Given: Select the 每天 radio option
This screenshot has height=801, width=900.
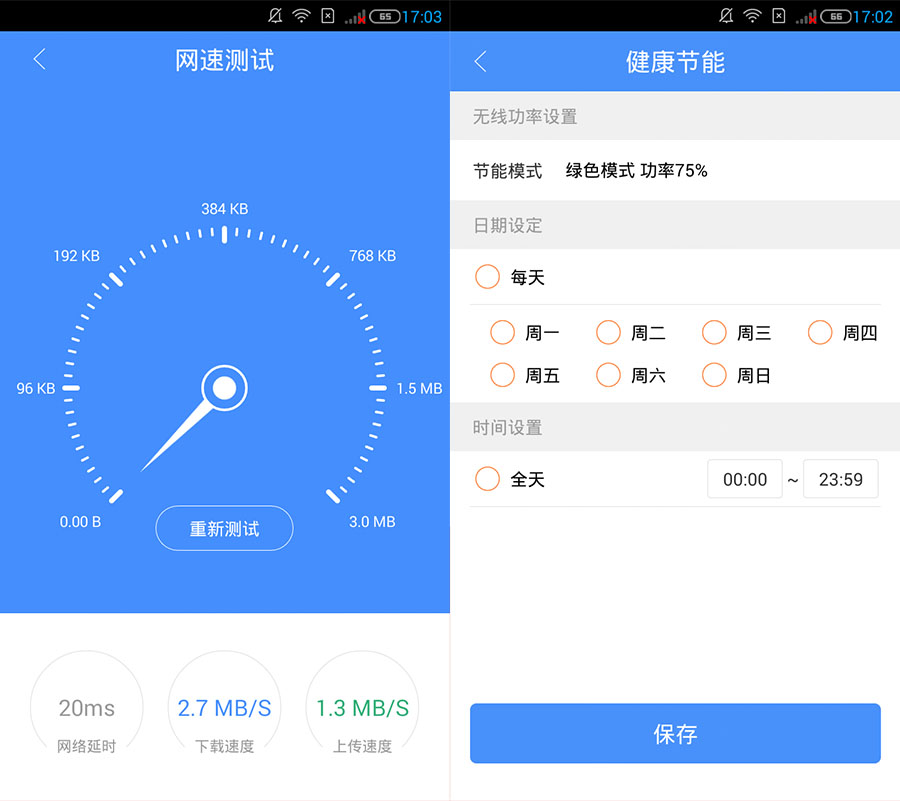Looking at the screenshot, I should tap(488, 277).
